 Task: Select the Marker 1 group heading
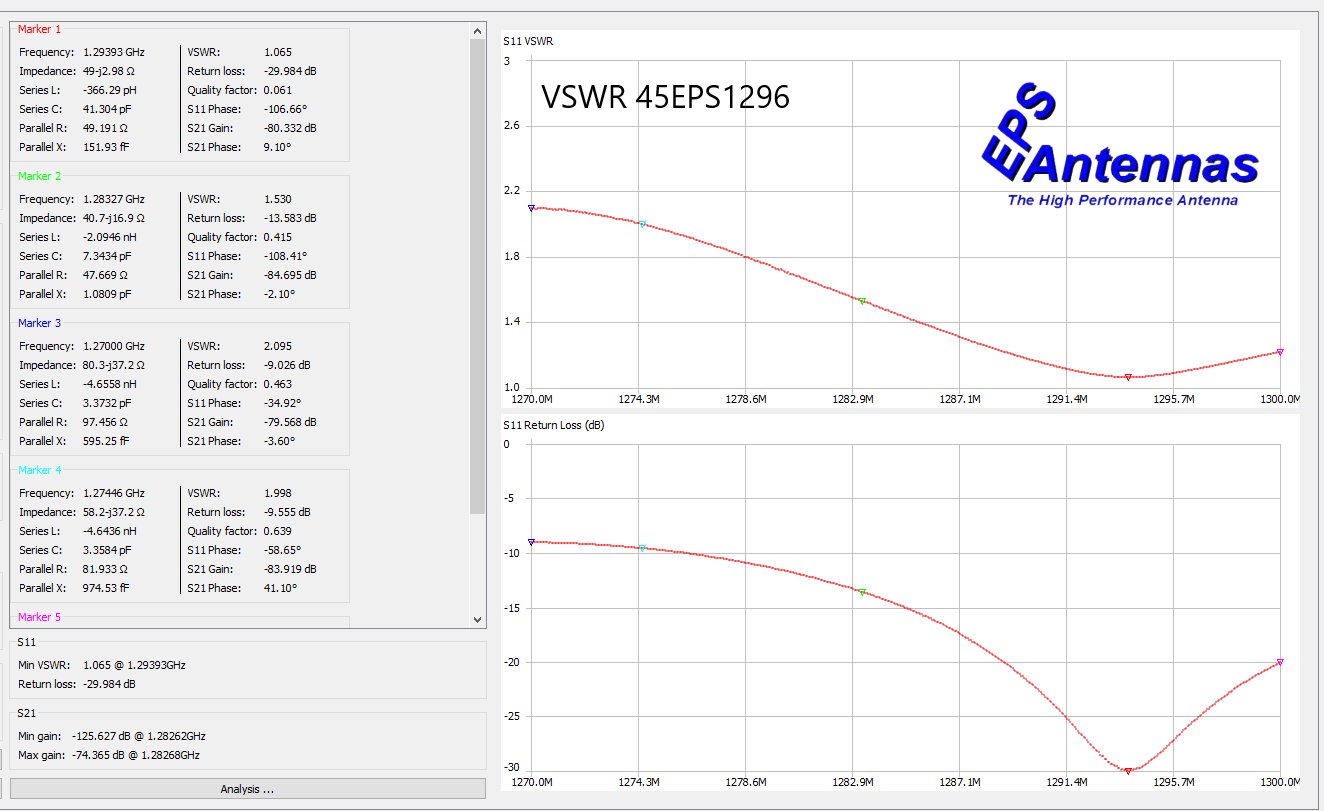tap(40, 29)
